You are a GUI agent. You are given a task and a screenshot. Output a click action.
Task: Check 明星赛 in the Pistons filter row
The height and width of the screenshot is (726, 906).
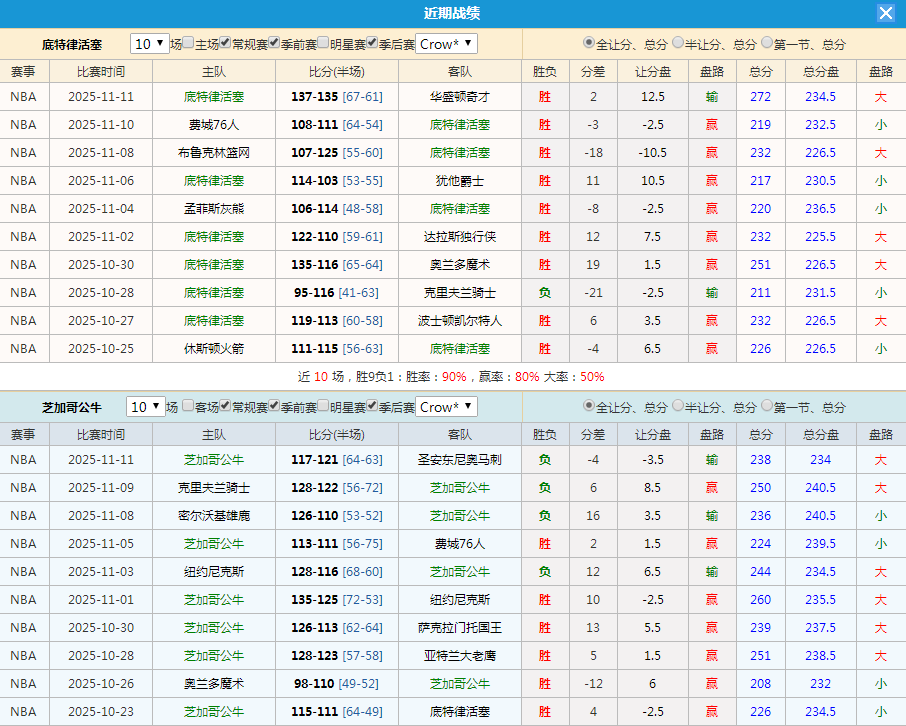pyautogui.click(x=324, y=44)
